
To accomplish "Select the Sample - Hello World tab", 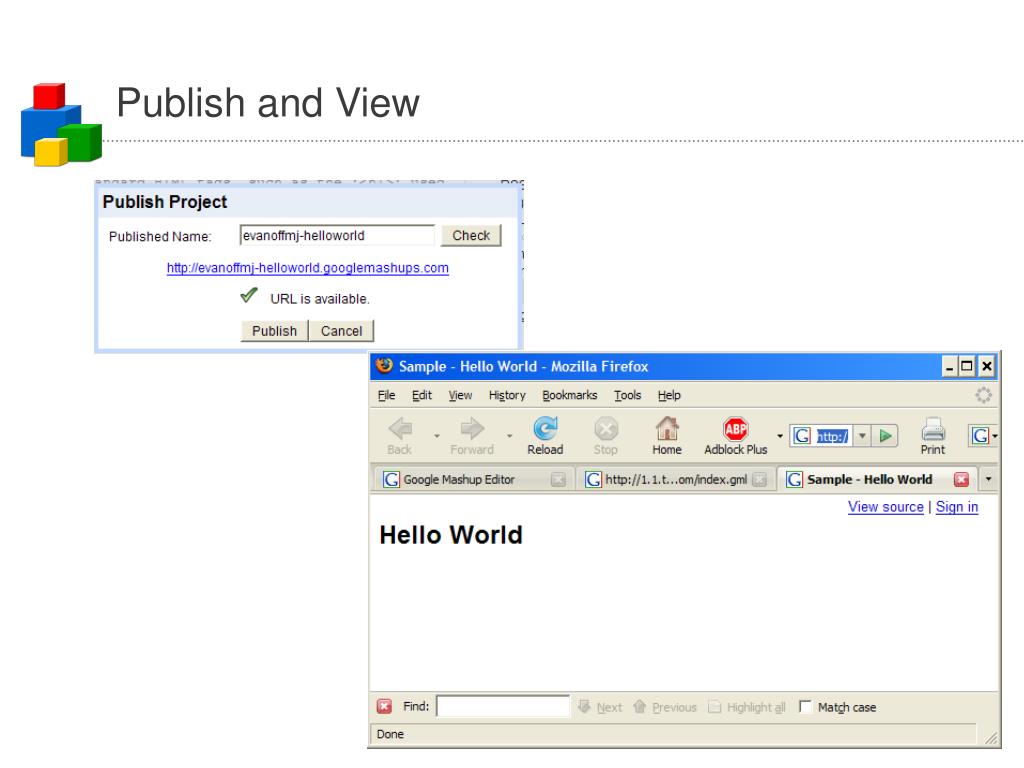I will 876,479.
